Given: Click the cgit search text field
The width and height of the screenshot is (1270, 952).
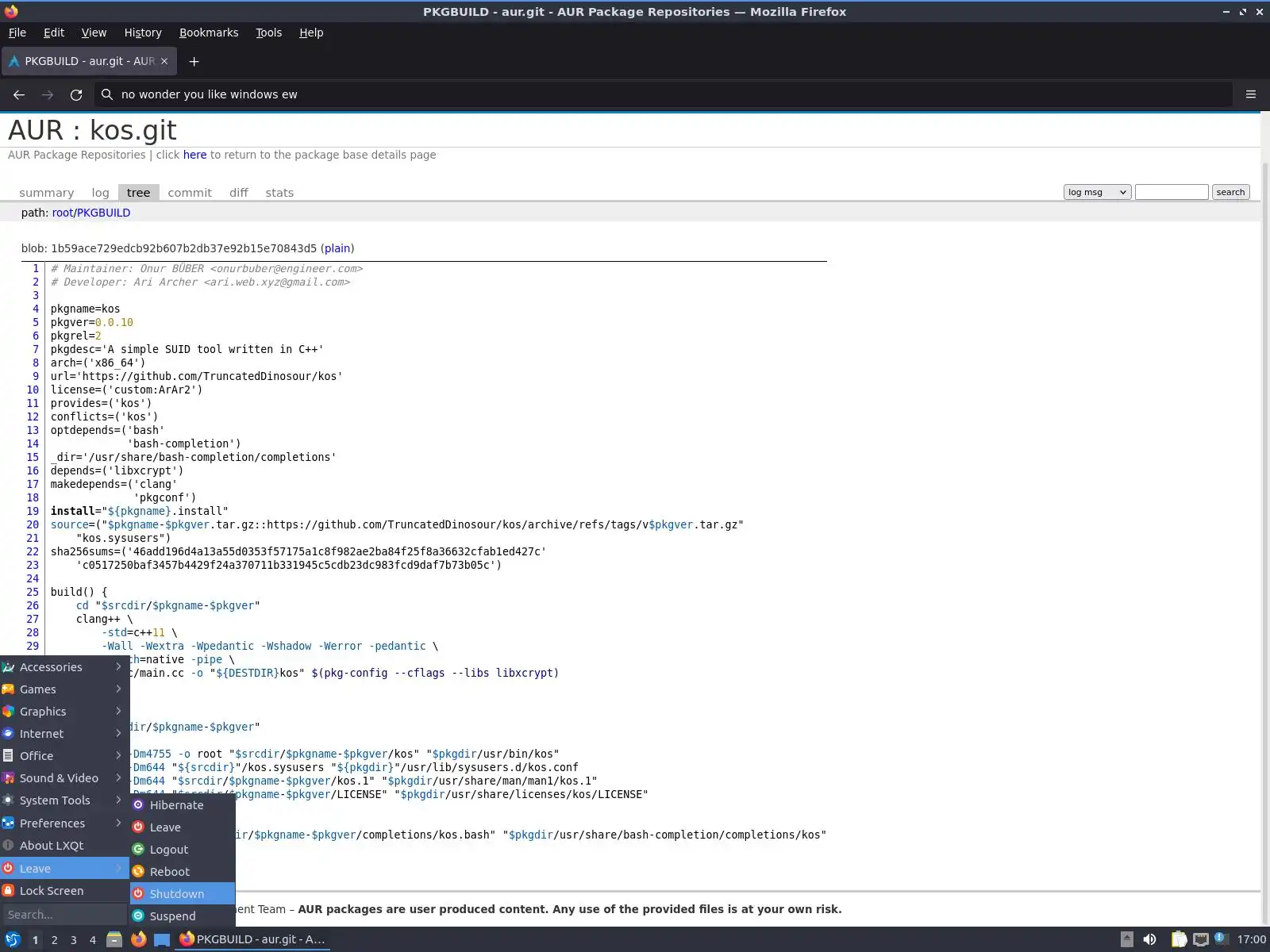Looking at the screenshot, I should click(1172, 192).
